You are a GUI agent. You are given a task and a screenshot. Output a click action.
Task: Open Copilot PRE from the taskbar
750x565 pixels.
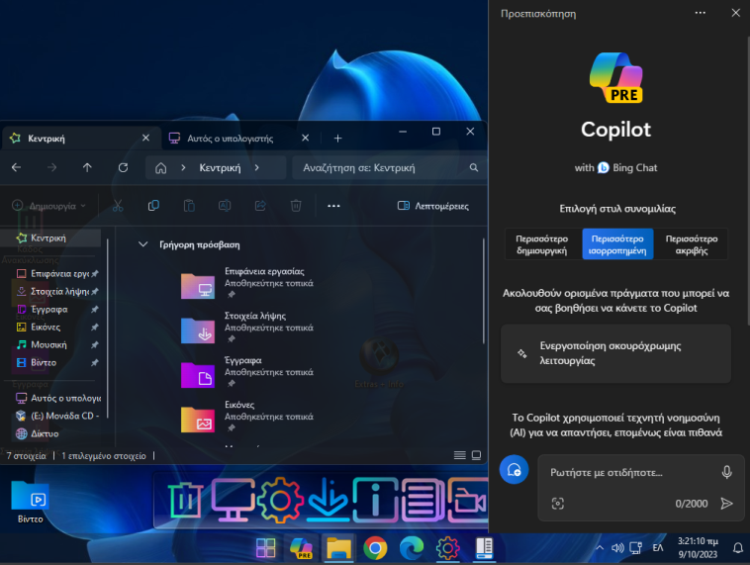pos(301,548)
